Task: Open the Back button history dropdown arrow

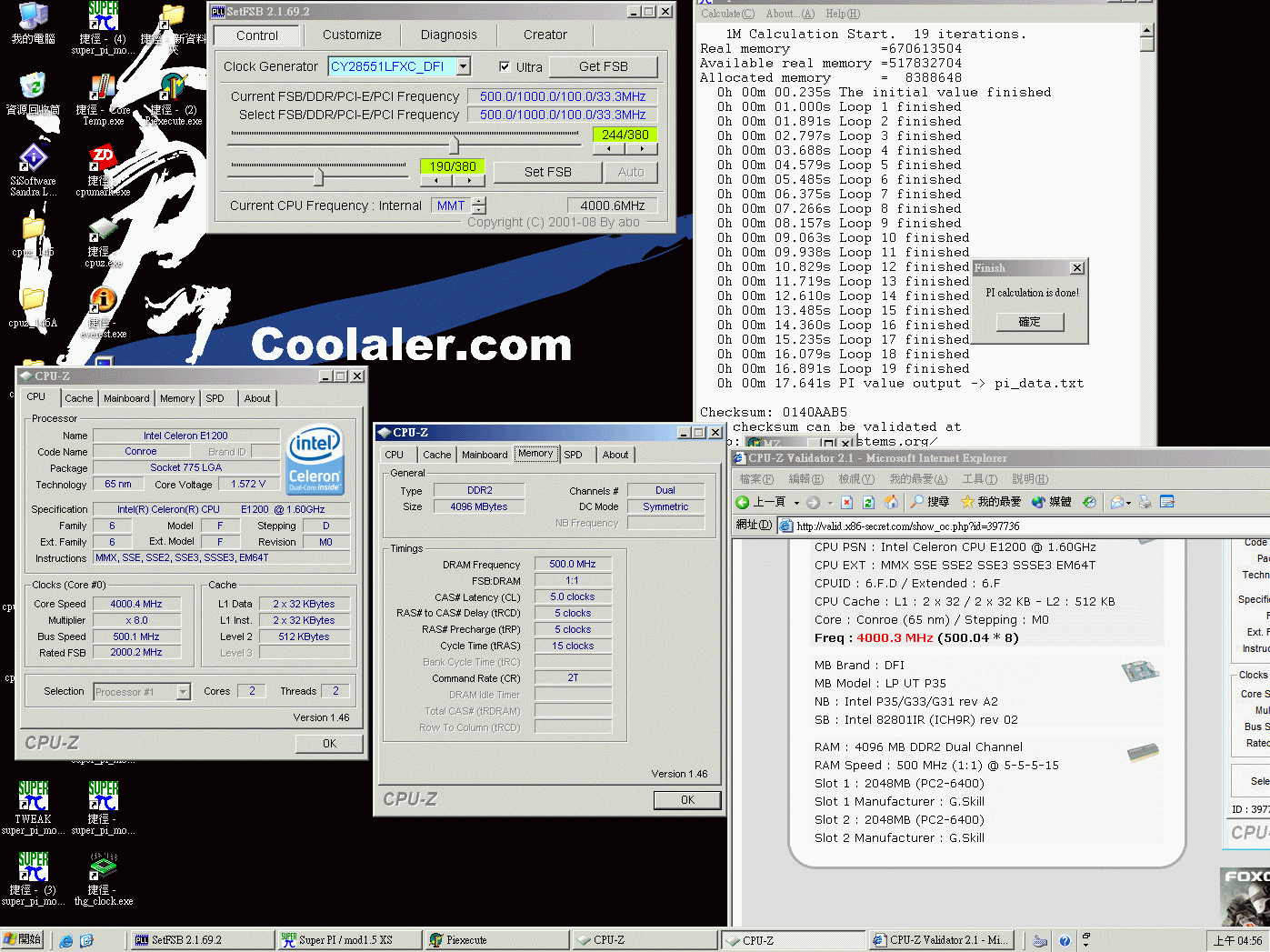Action: pyautogui.click(x=796, y=502)
